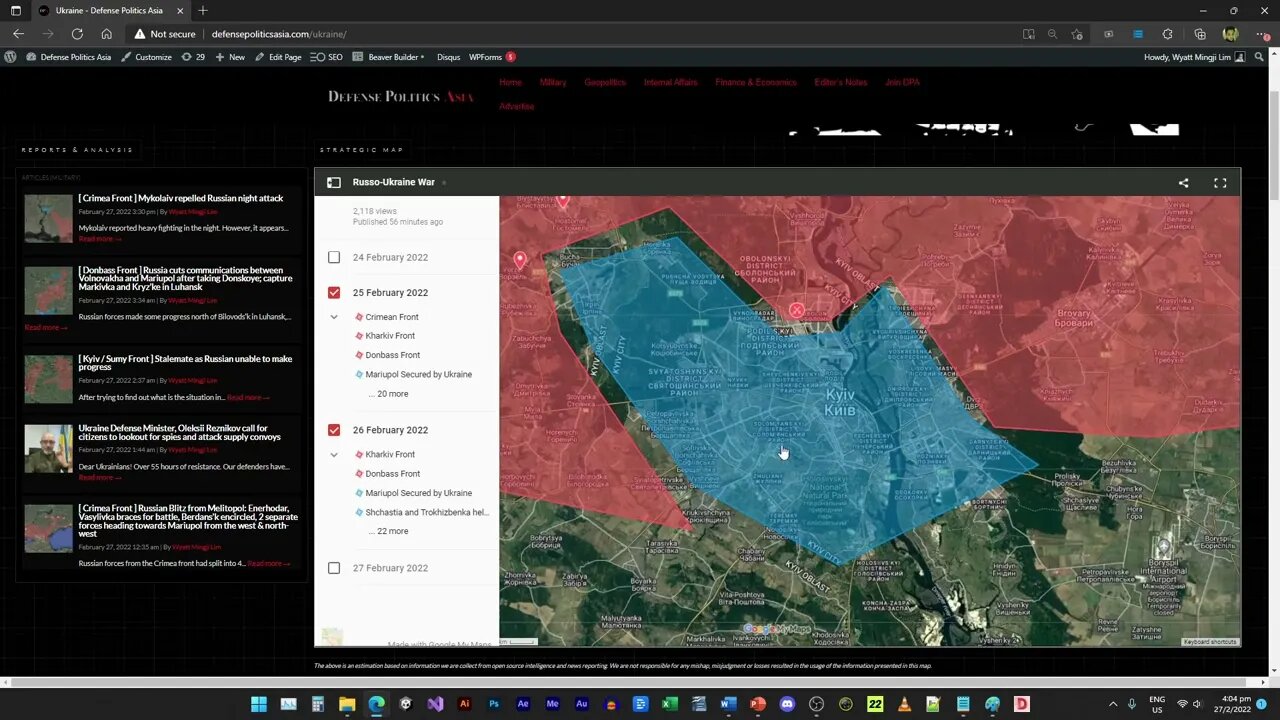Refresh the browser page

[77, 34]
